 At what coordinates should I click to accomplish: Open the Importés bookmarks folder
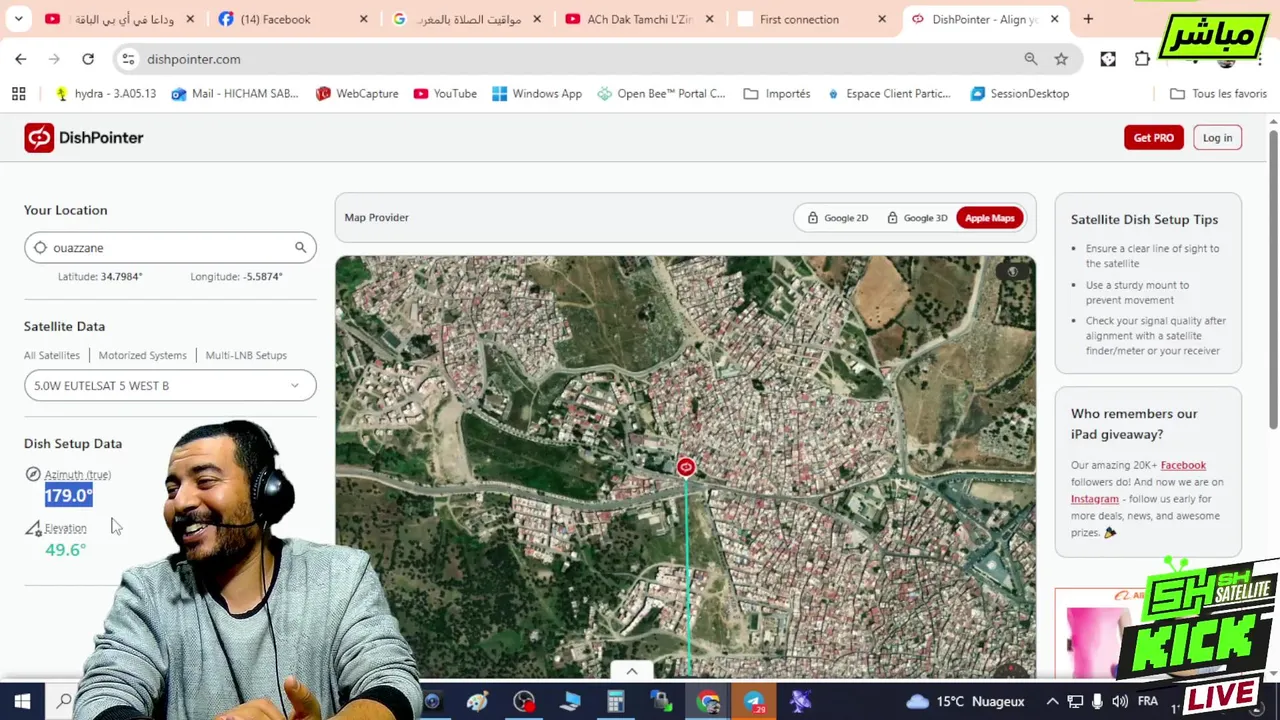click(x=777, y=93)
